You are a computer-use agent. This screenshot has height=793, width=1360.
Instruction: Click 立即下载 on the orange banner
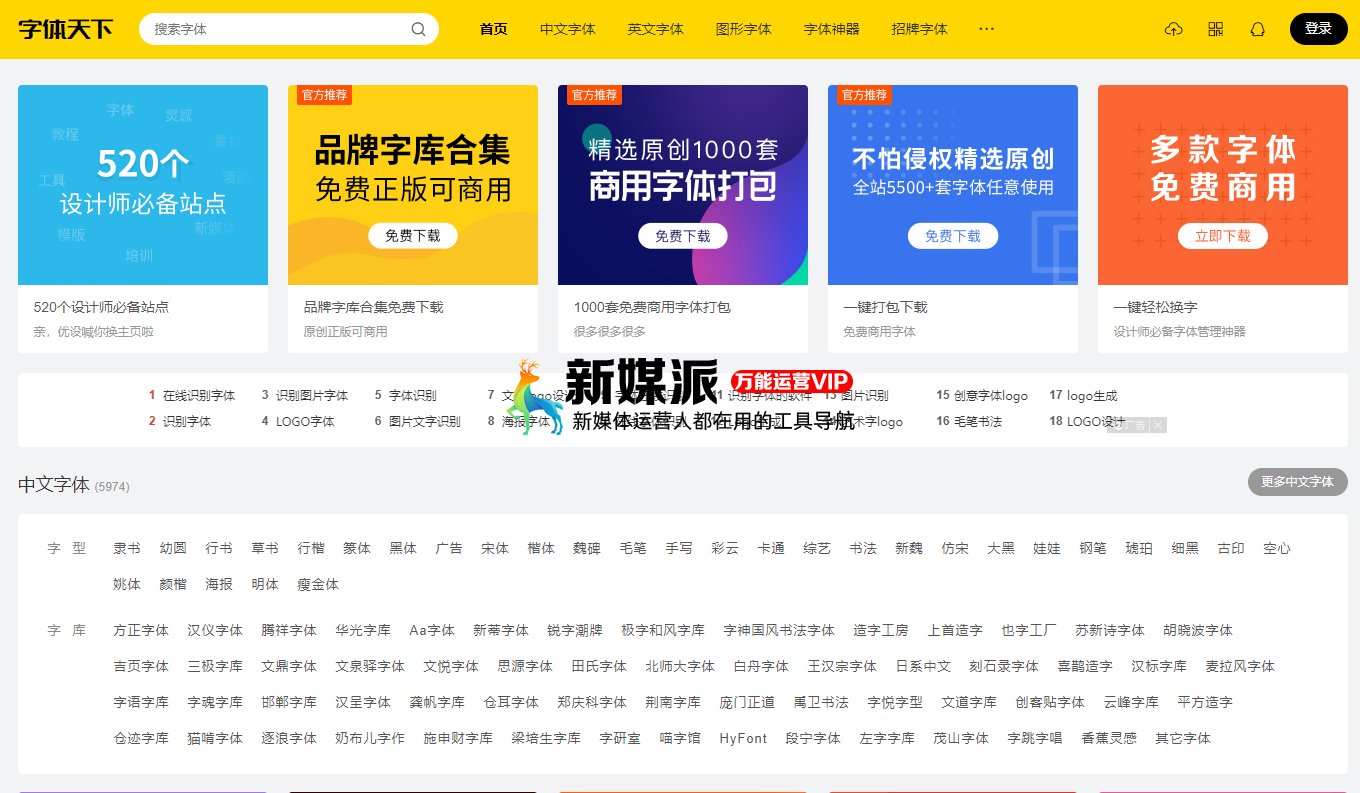[x=1223, y=236]
